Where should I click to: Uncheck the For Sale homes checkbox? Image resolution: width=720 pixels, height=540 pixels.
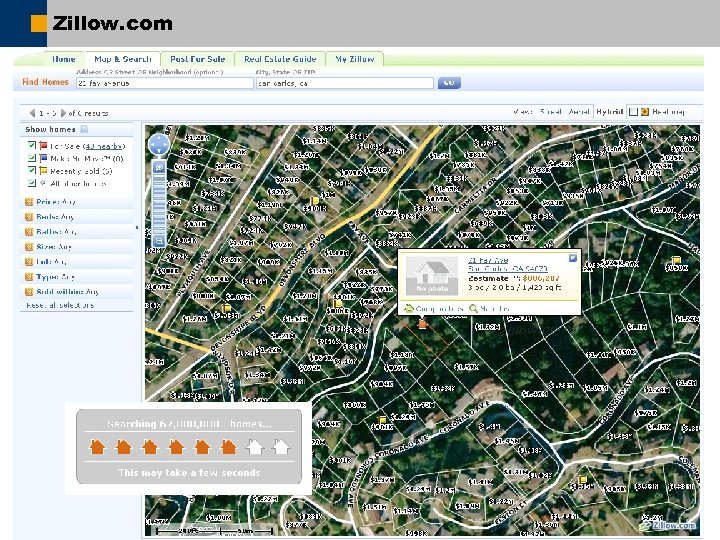point(32,146)
